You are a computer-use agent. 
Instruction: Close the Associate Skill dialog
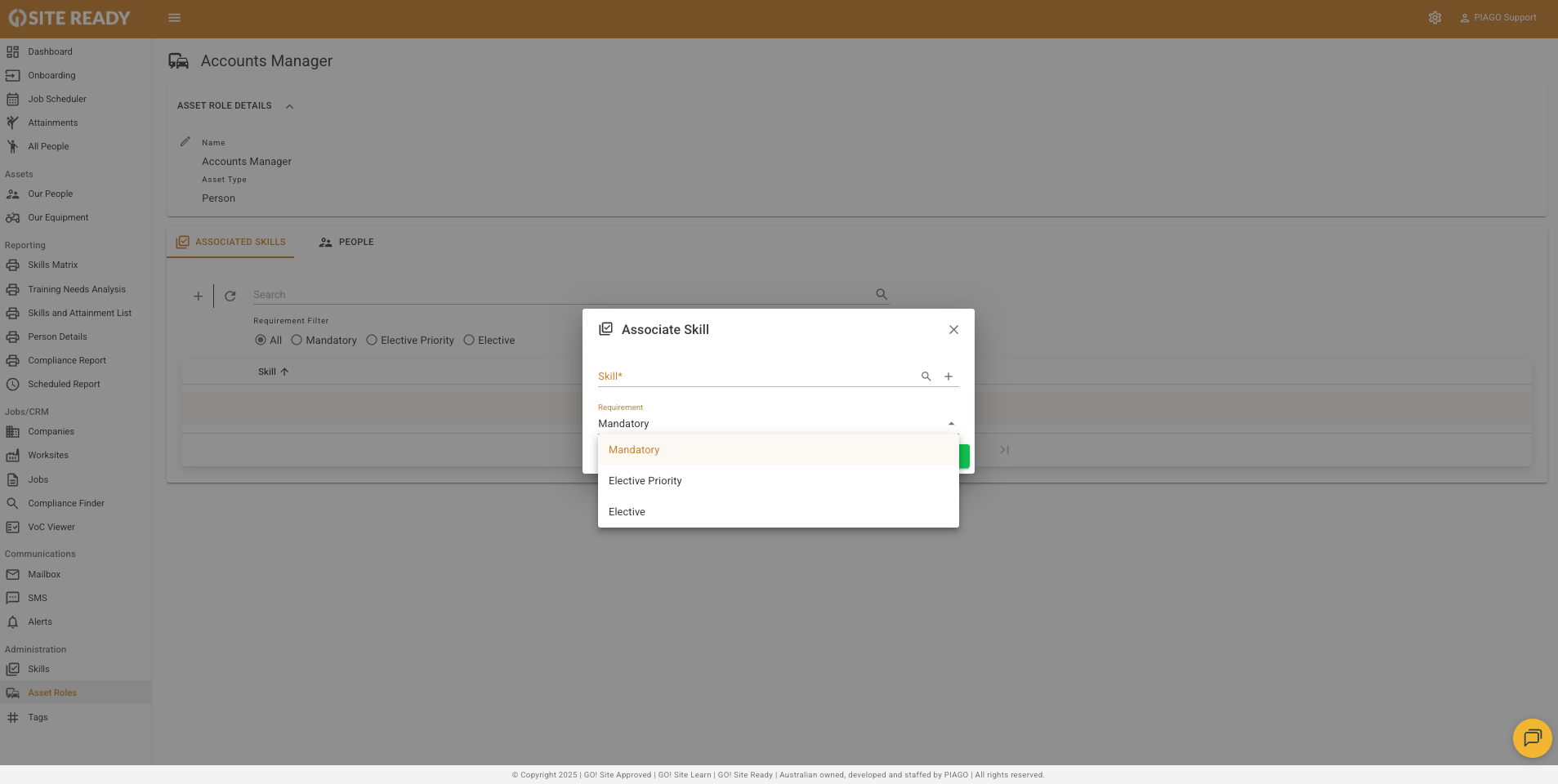point(953,330)
